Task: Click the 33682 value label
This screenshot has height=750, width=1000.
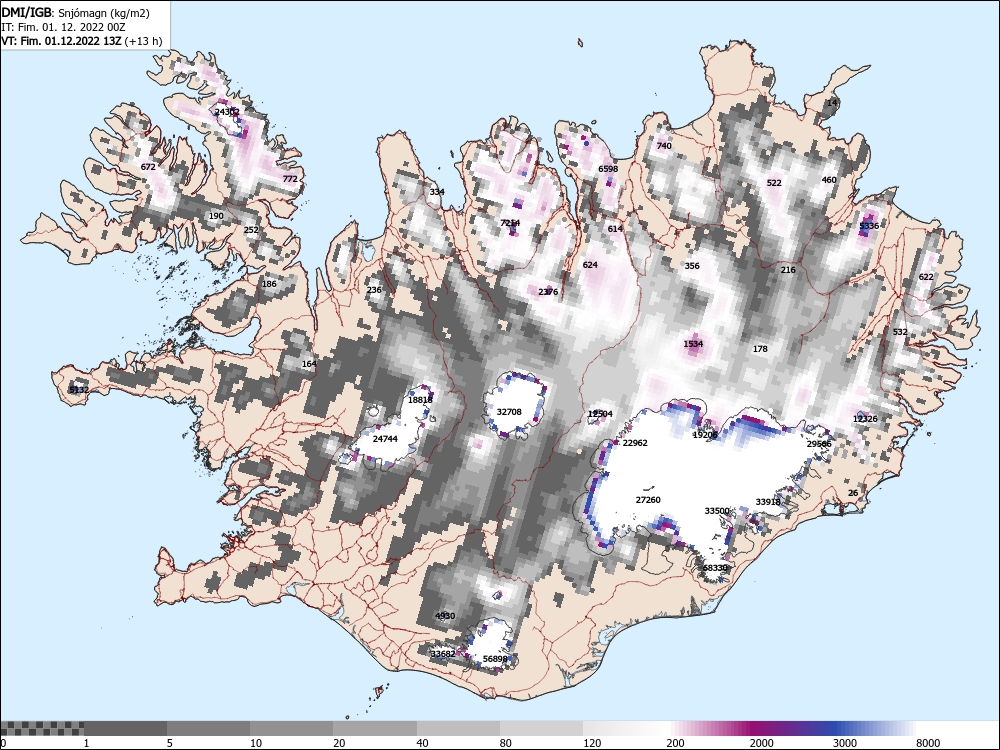Action: [443, 653]
